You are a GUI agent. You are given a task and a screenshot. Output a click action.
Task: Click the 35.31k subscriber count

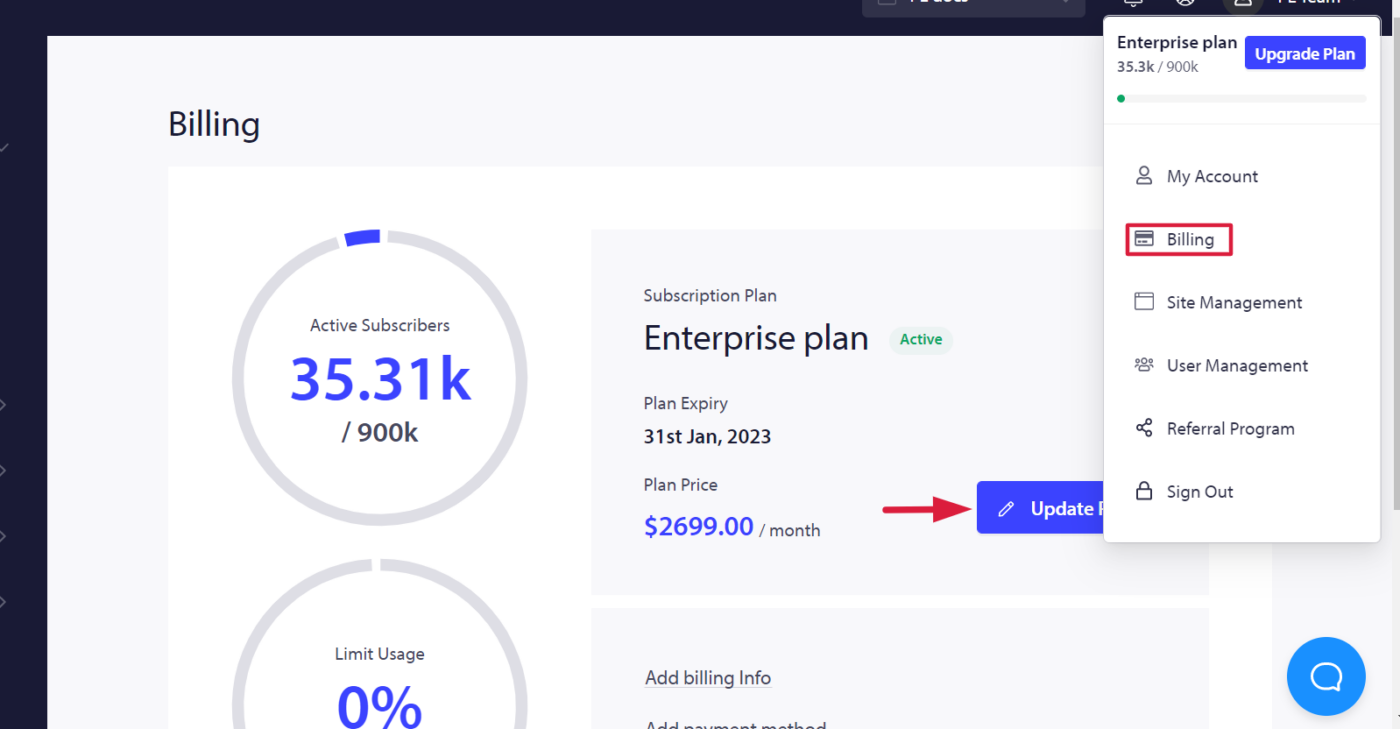point(380,379)
